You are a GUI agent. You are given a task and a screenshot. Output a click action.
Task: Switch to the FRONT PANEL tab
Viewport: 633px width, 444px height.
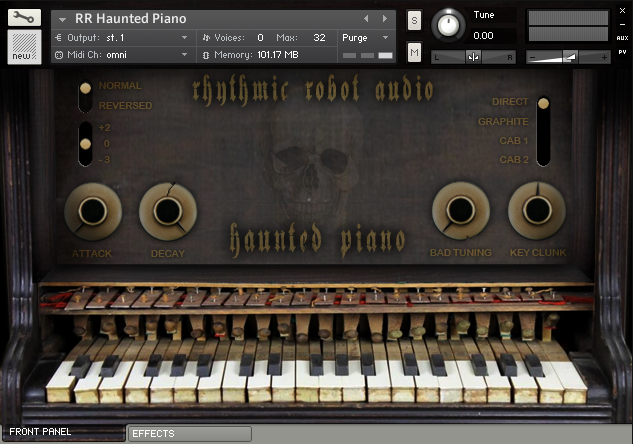coord(64,432)
